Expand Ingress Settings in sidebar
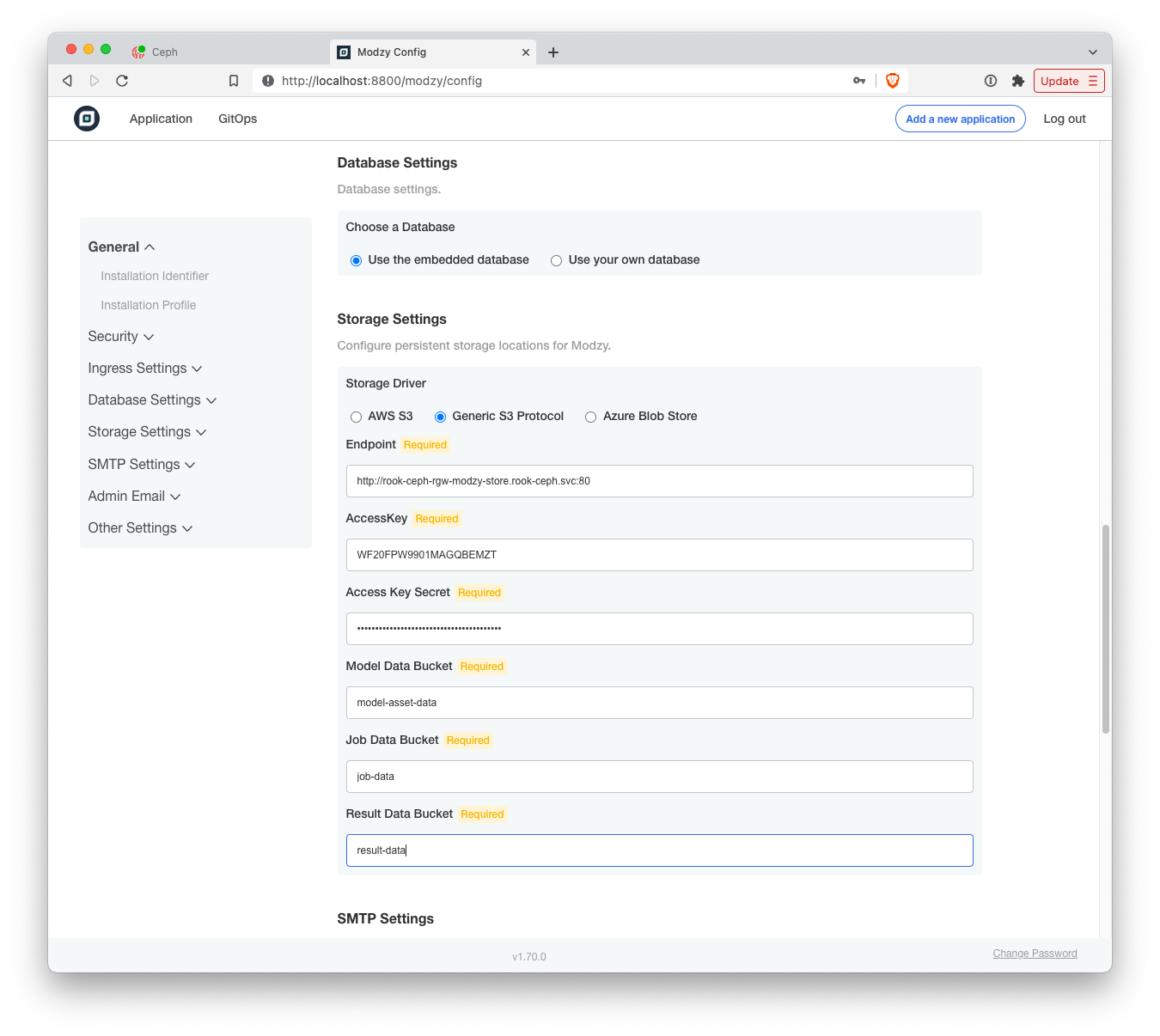The image size is (1160, 1036). pos(145,369)
